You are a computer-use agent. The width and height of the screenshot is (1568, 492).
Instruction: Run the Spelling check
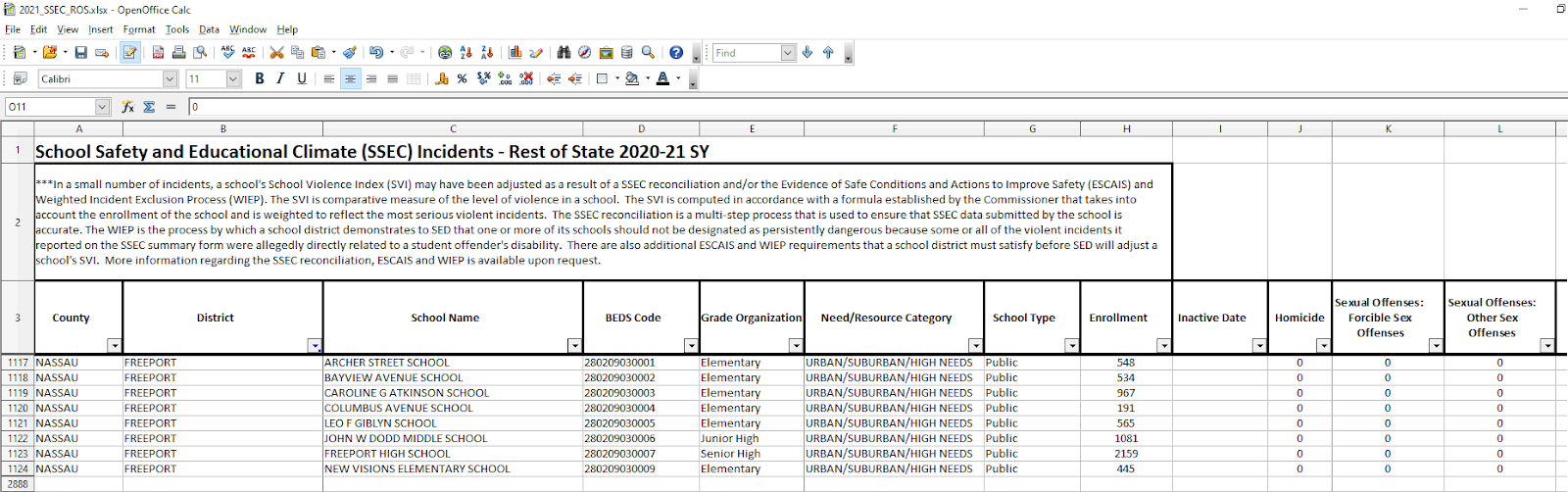[x=227, y=52]
